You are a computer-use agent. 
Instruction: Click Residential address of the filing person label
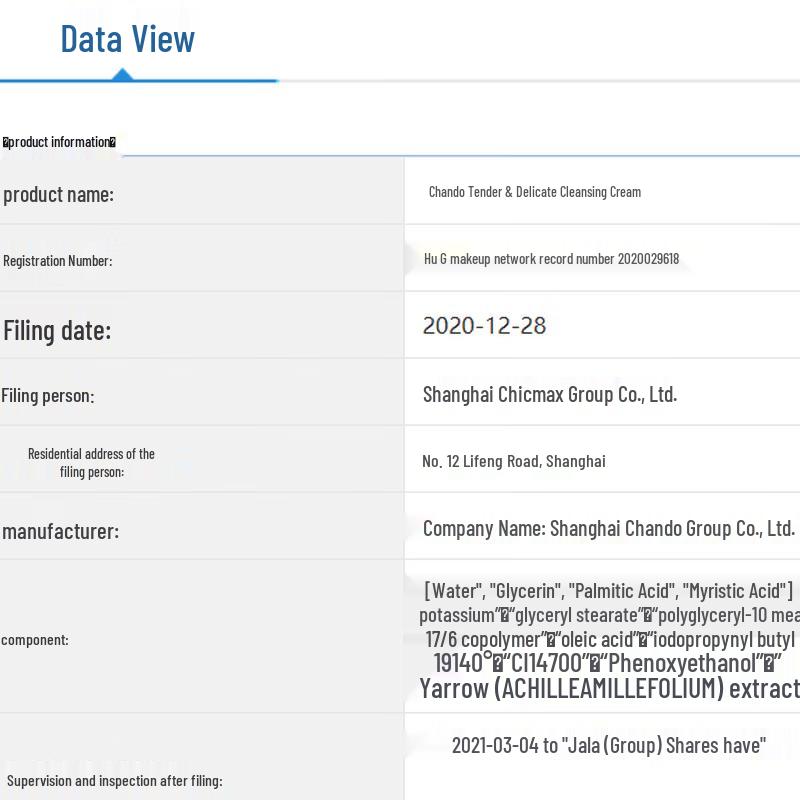[91, 463]
